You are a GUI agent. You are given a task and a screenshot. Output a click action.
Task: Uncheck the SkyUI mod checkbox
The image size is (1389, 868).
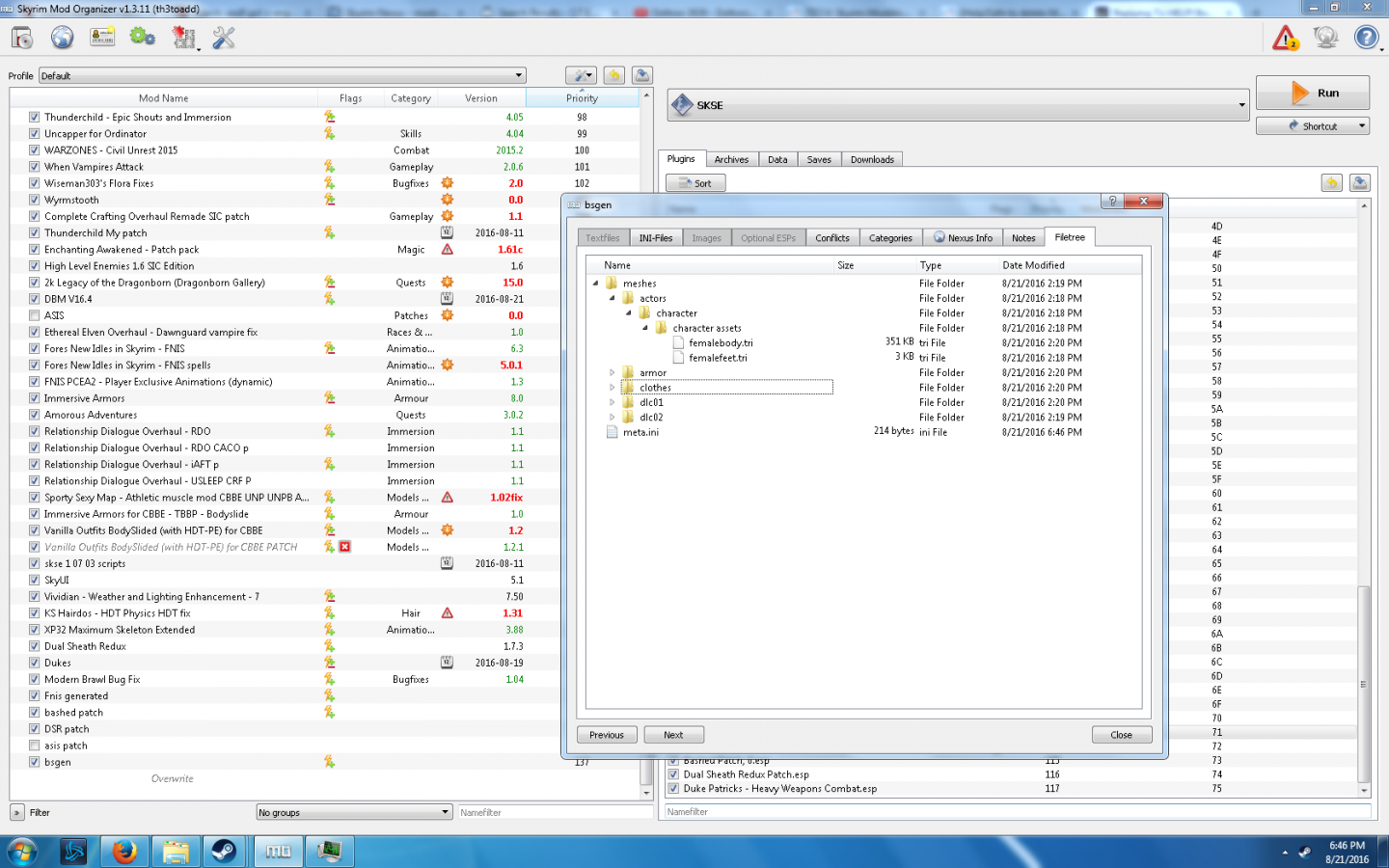[34, 580]
